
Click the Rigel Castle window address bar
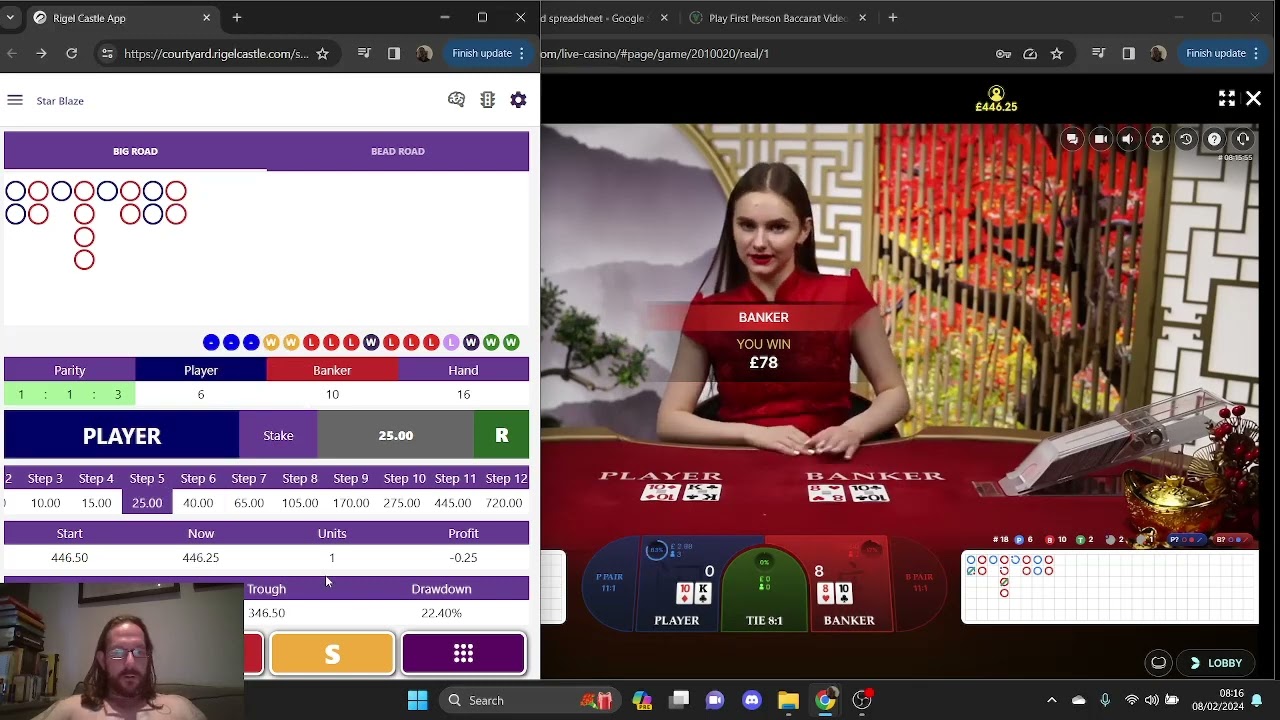point(215,54)
